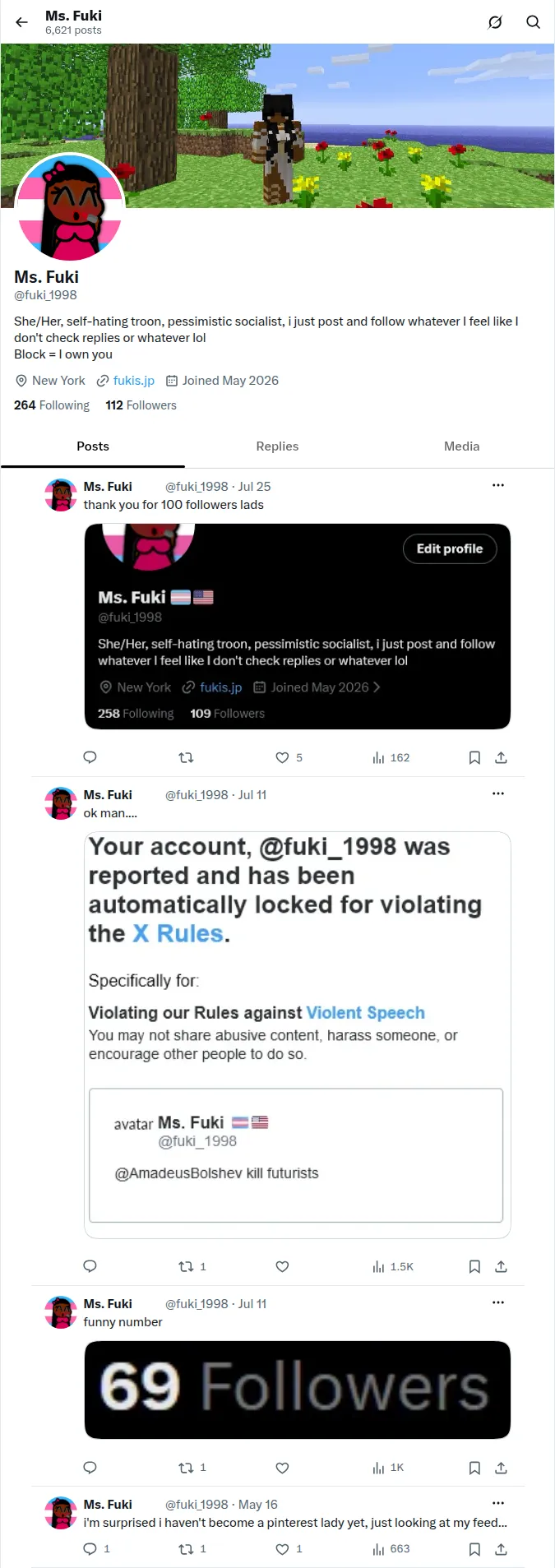Repost the 100 followers post
Image resolution: width=555 pixels, height=1568 pixels.
click(x=186, y=757)
